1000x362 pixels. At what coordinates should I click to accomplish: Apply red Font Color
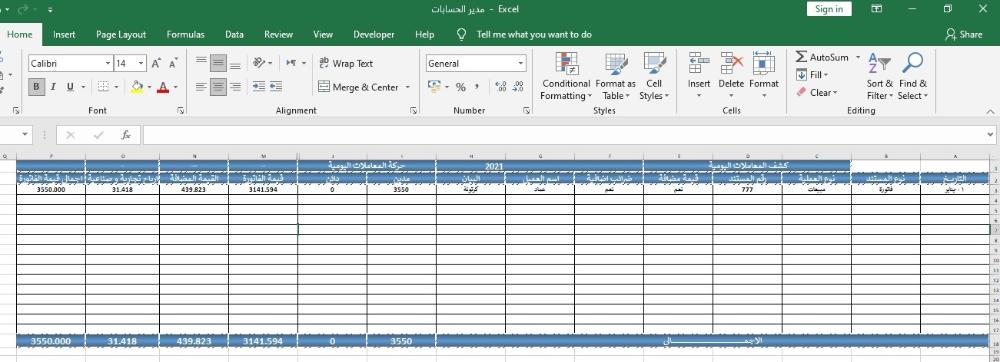(163, 87)
